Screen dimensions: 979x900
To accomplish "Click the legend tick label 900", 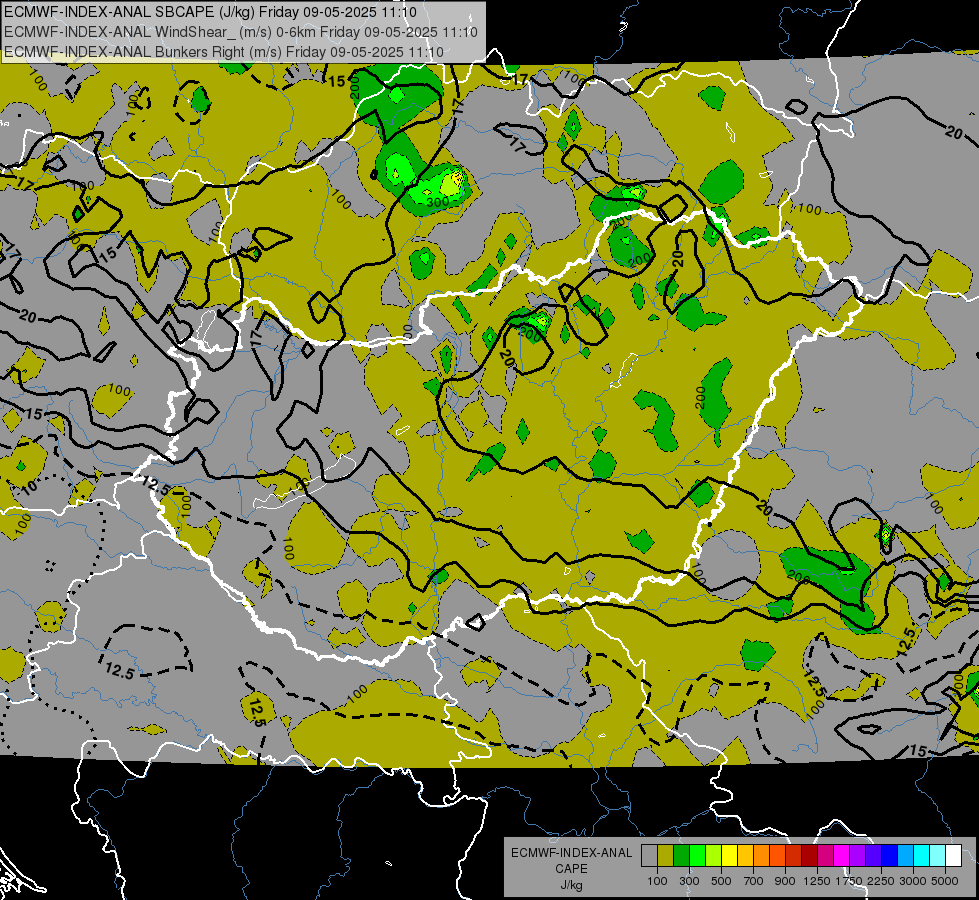I will click(785, 881).
